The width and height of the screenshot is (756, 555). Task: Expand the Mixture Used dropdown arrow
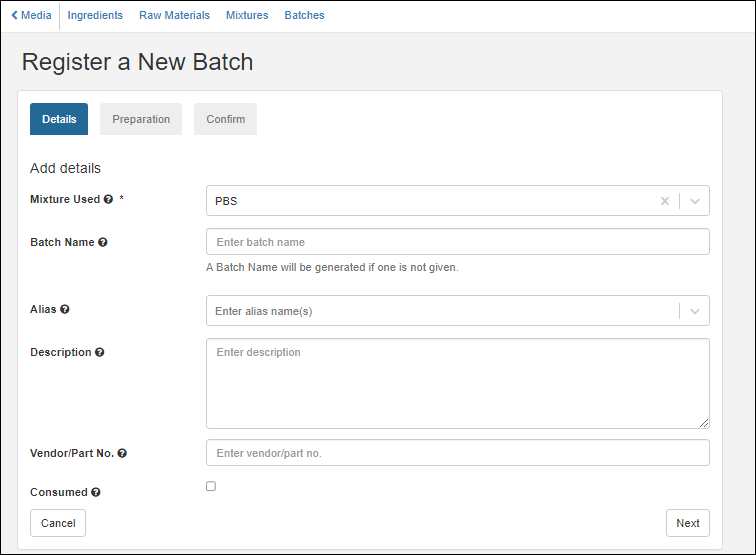pos(695,201)
